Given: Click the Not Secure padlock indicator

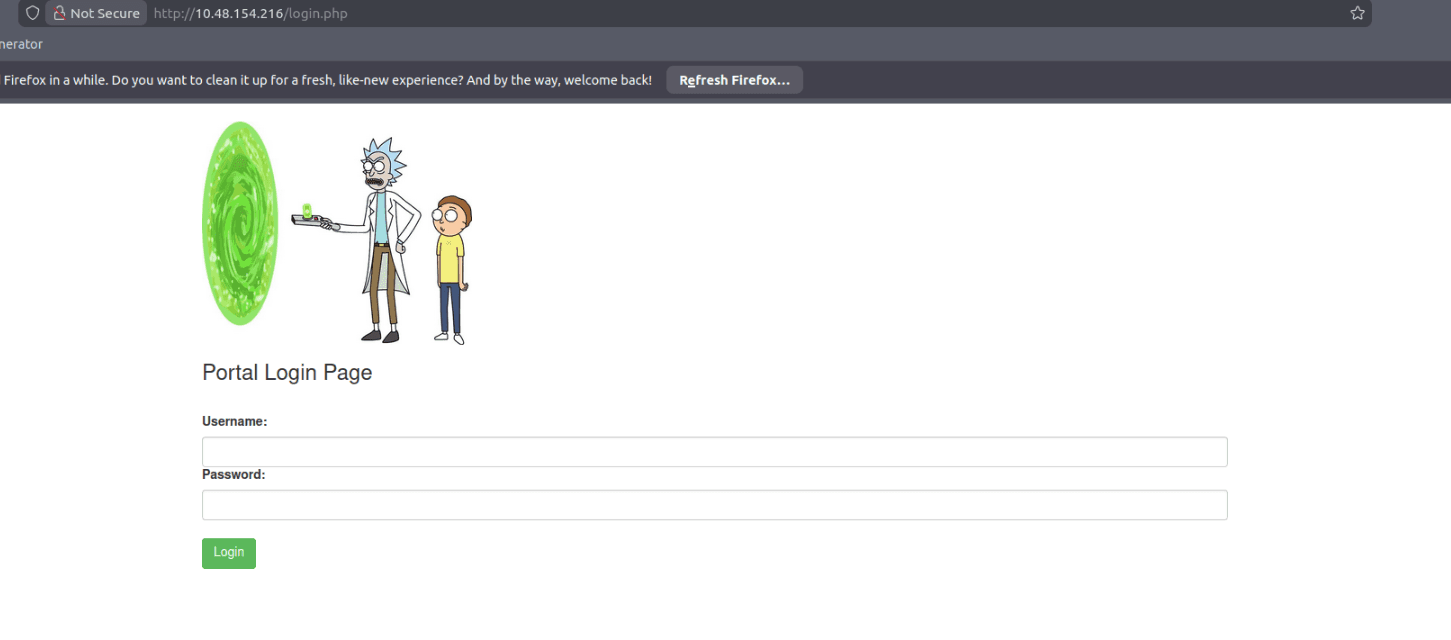Looking at the screenshot, I should [x=97, y=13].
